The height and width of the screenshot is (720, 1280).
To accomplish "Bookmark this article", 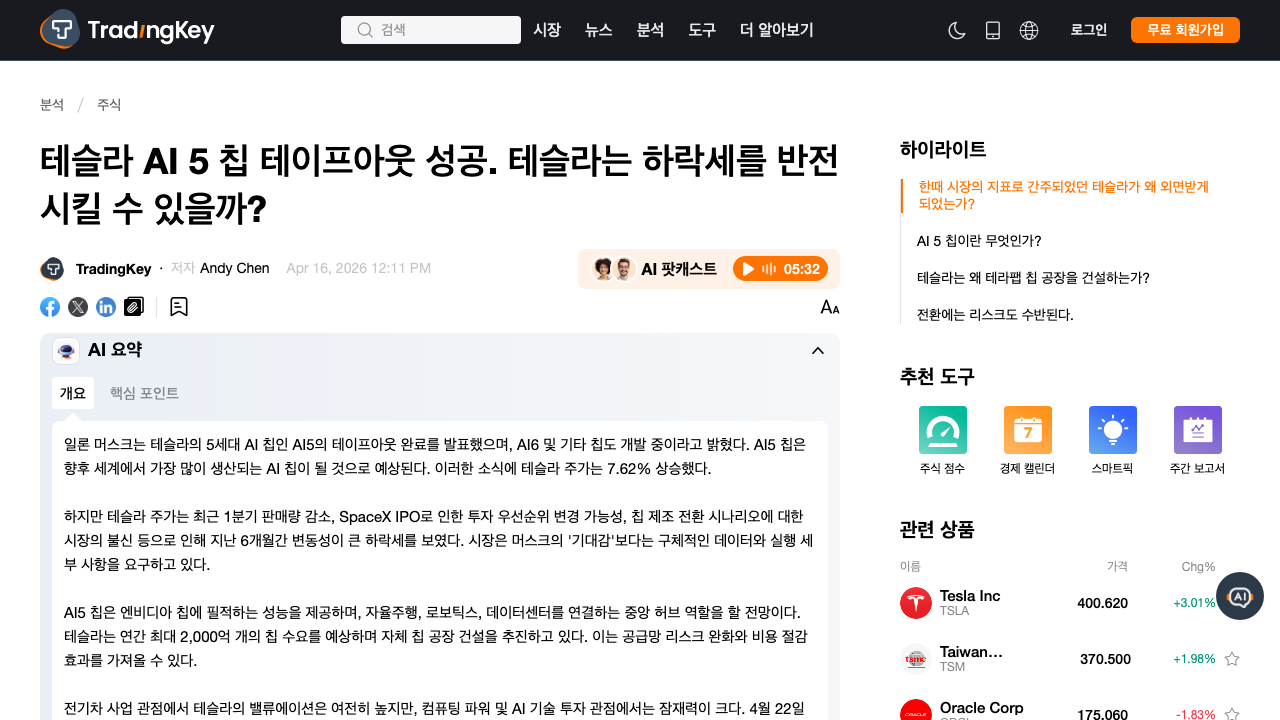I will click(179, 307).
